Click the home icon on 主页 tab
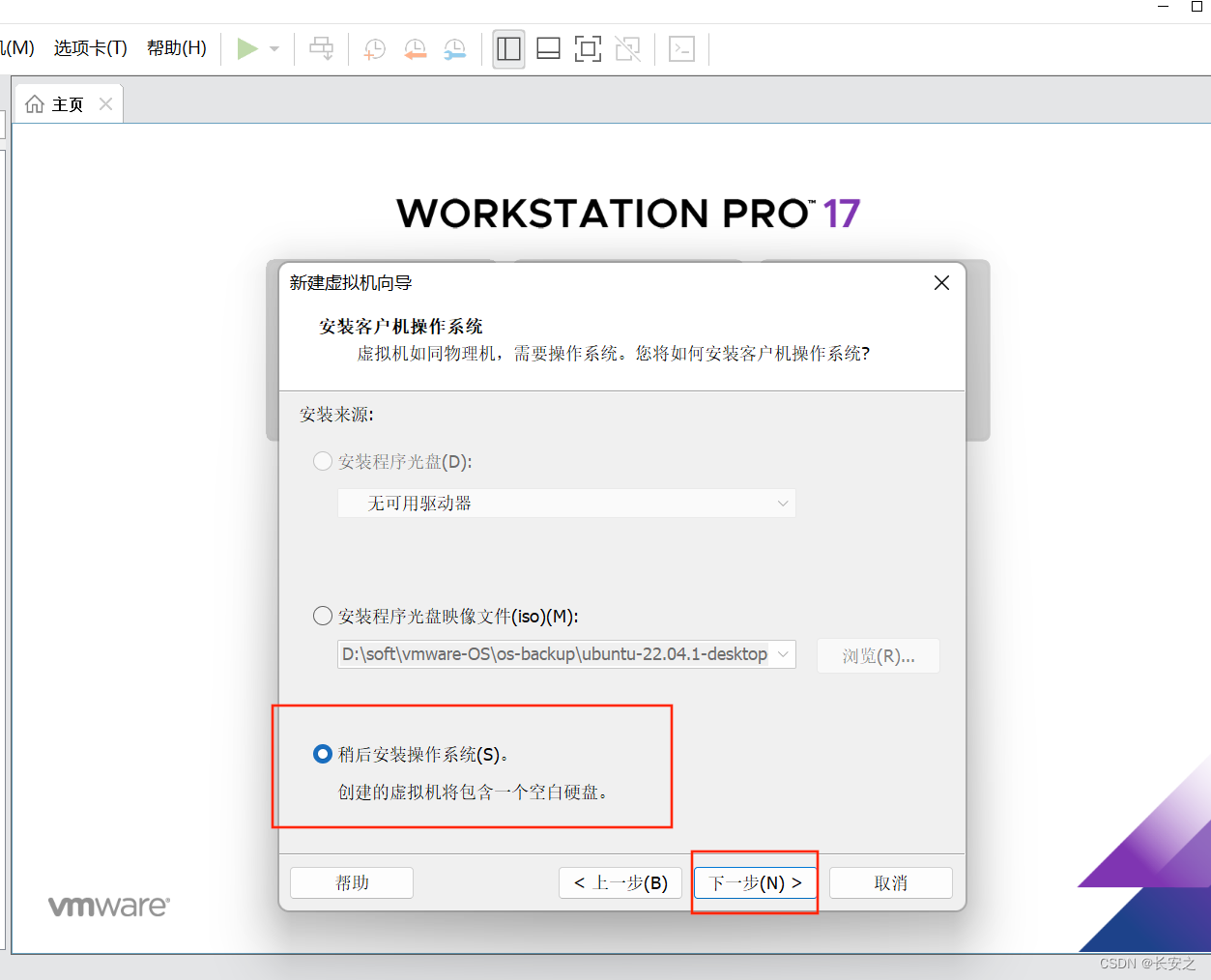This screenshot has width=1211, height=980. tap(35, 103)
